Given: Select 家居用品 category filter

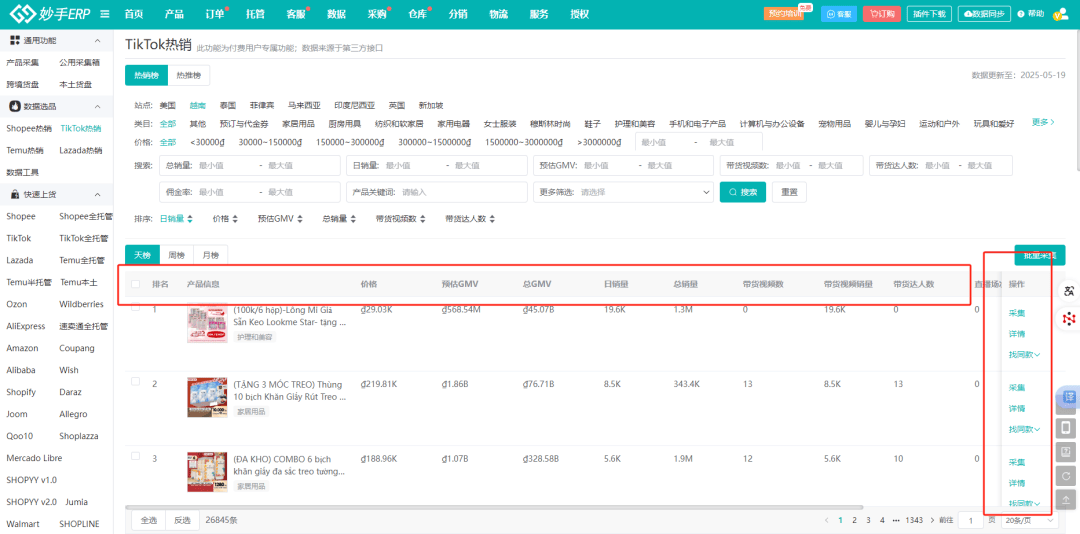Looking at the screenshot, I should point(298,123).
